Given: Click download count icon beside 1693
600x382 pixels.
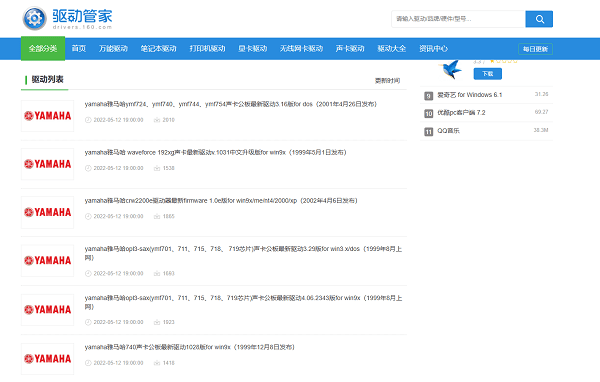Looking at the screenshot, I should pyautogui.click(x=157, y=273).
